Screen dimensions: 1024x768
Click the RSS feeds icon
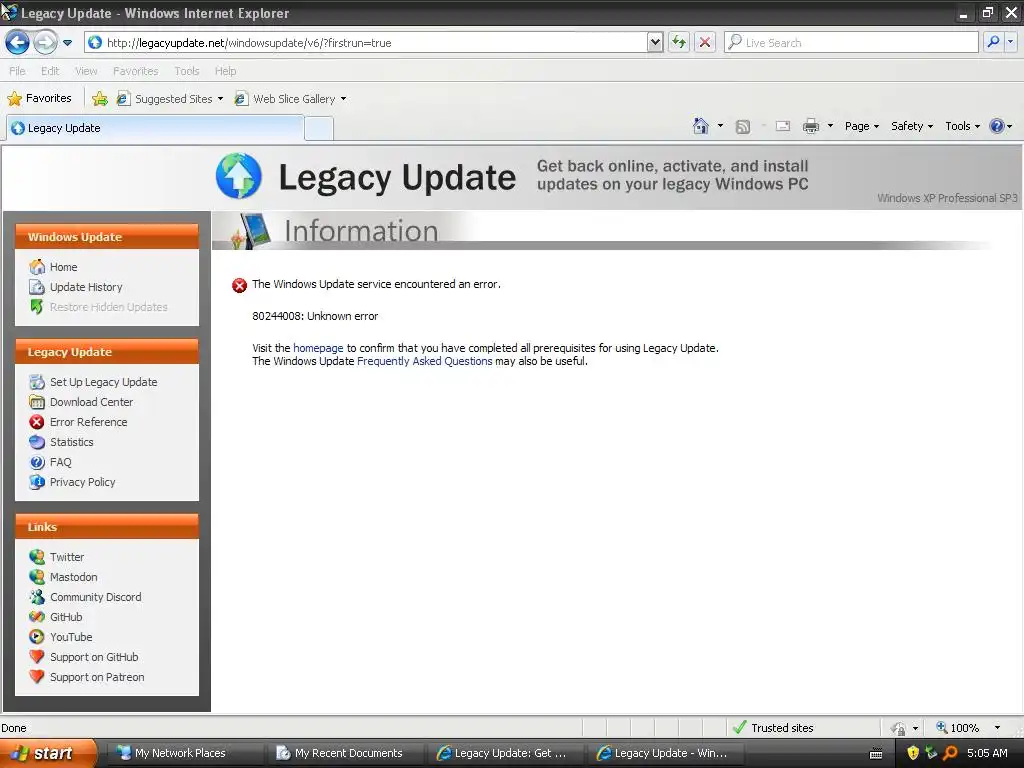(743, 127)
